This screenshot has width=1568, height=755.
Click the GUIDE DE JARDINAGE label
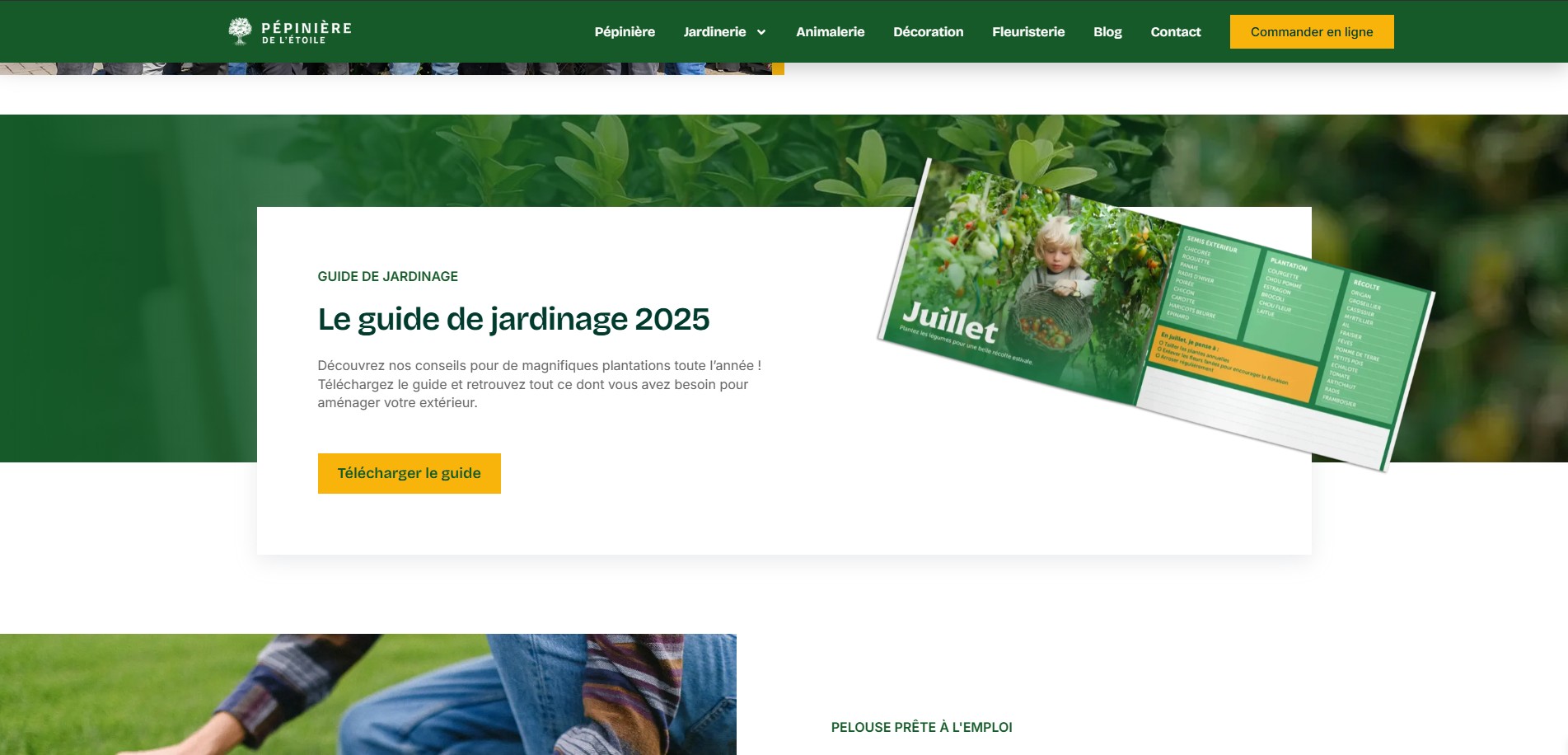pyautogui.click(x=387, y=276)
